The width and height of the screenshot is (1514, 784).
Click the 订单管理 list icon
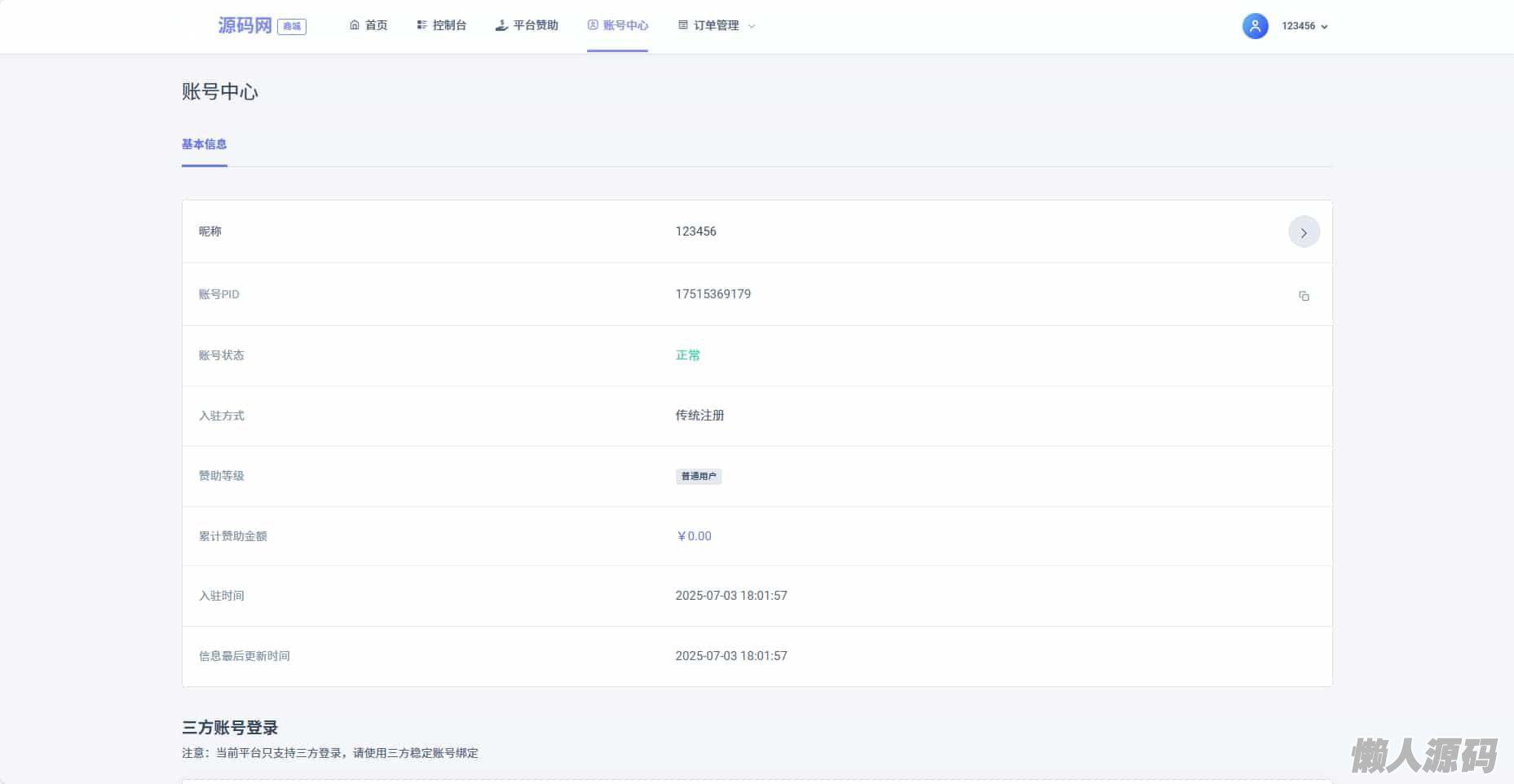683,25
